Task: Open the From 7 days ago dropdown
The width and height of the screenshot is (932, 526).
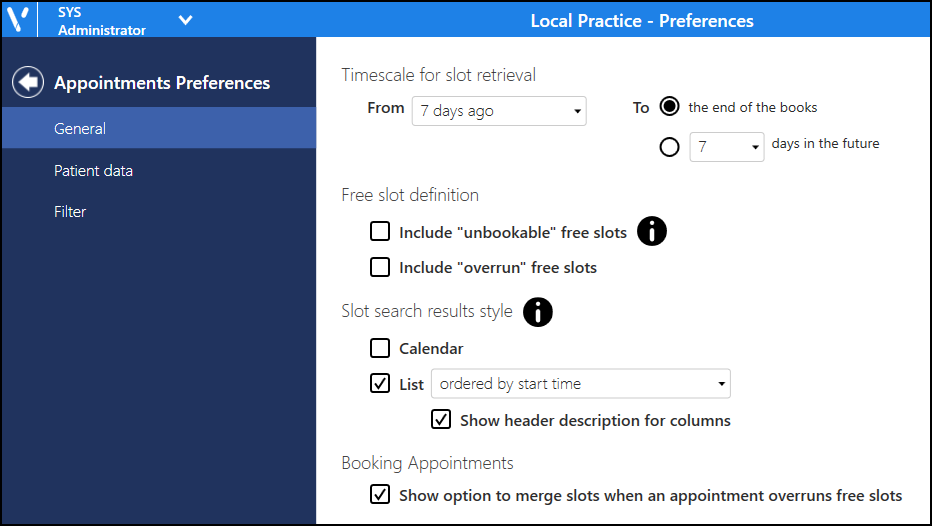Action: pos(499,111)
